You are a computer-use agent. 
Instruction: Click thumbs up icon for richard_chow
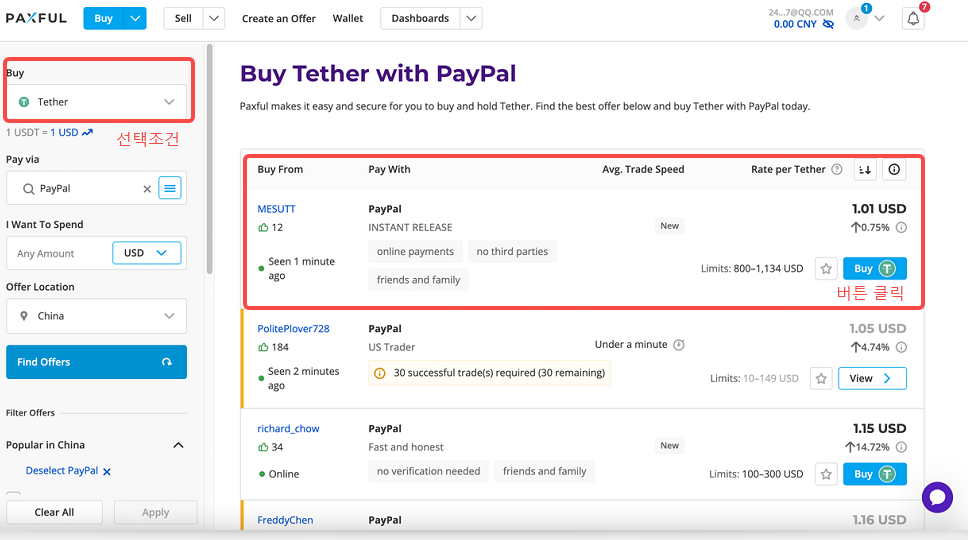coord(263,447)
